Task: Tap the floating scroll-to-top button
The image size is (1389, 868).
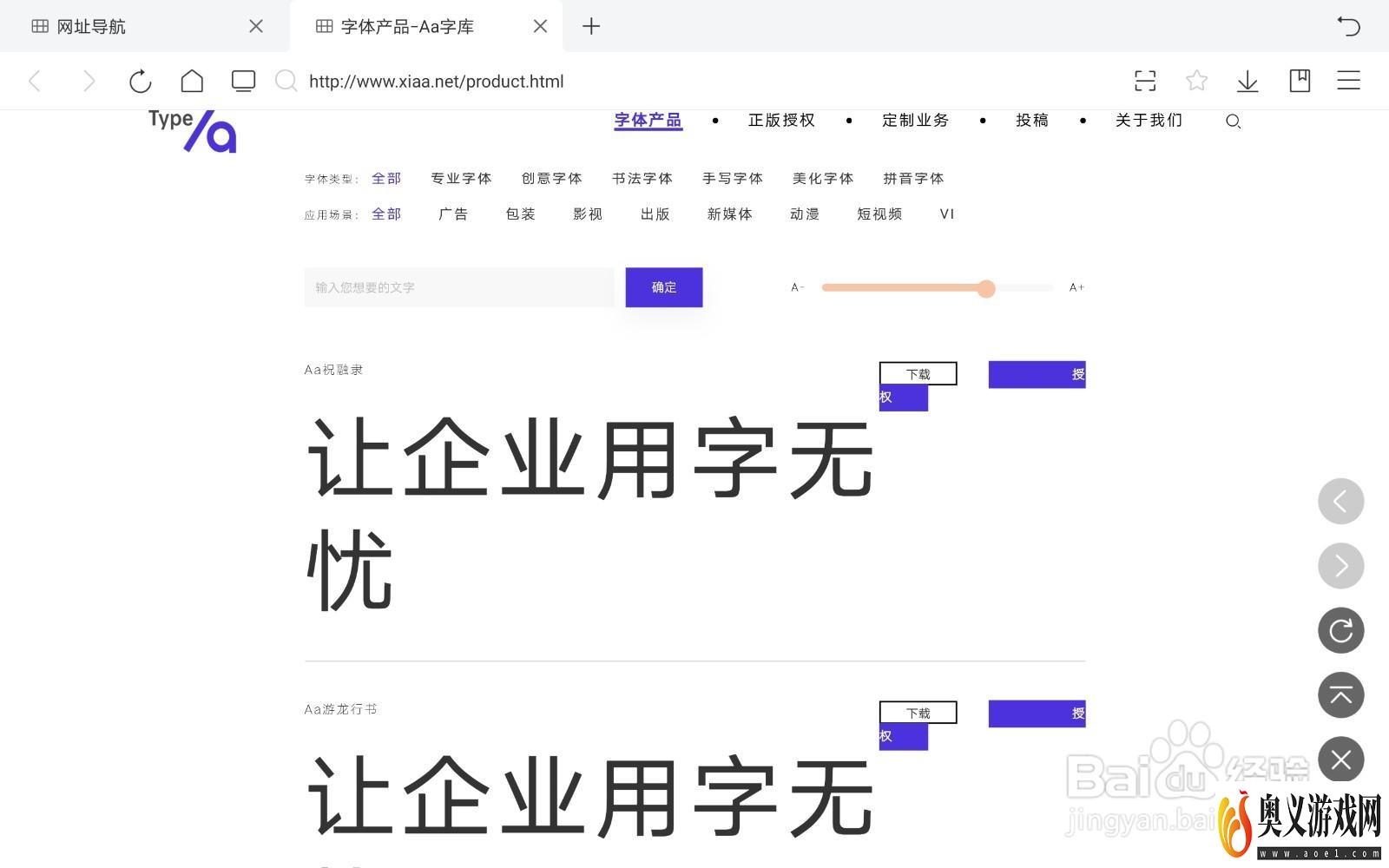Action: (1341, 695)
